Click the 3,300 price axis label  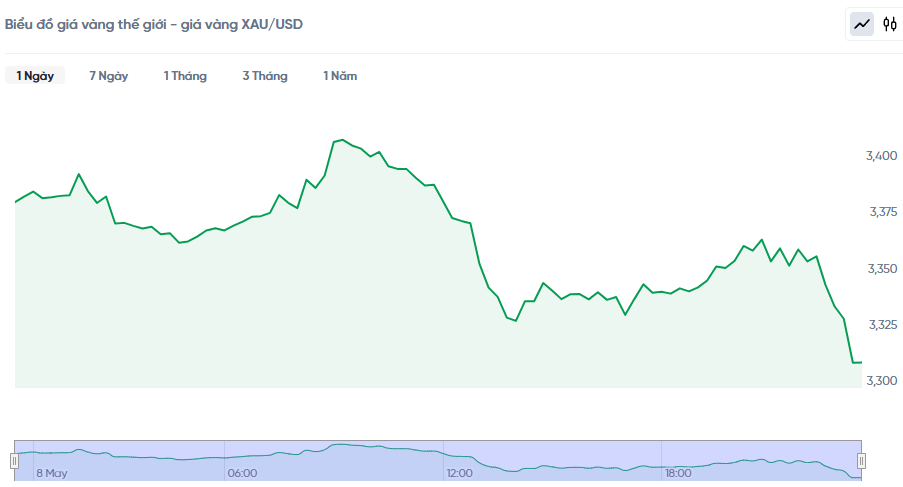[882, 381]
